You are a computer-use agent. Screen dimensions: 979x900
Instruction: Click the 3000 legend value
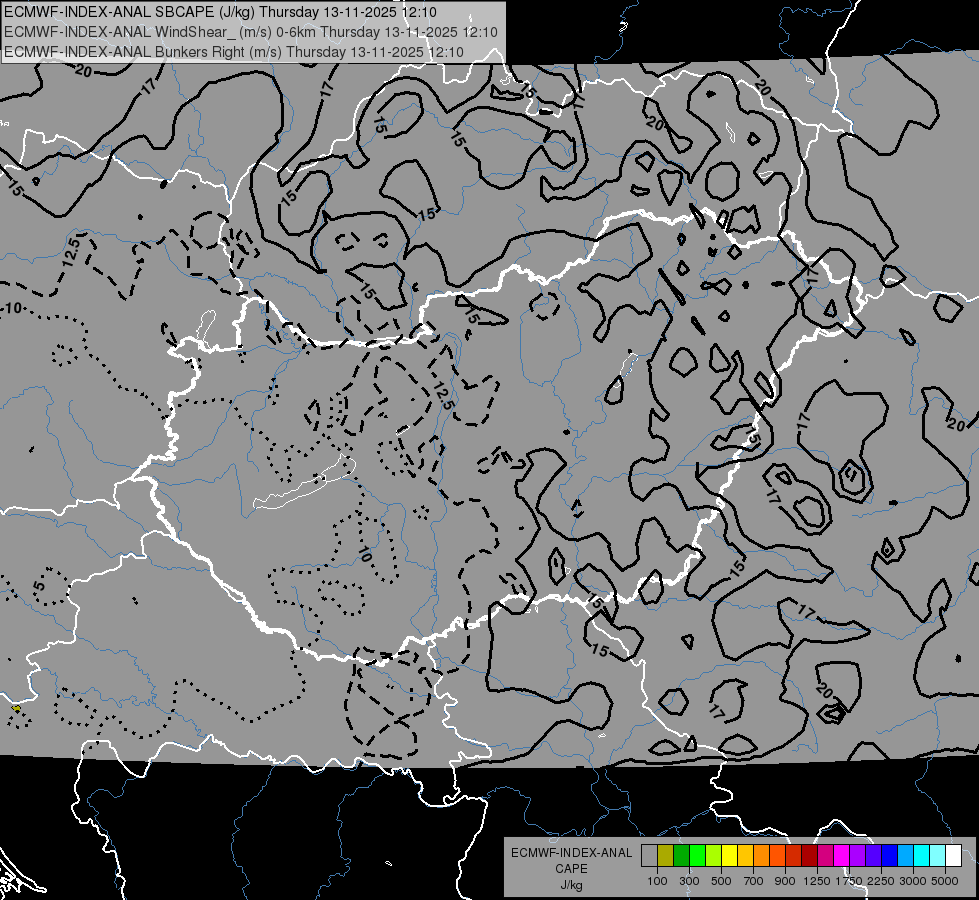[913, 881]
